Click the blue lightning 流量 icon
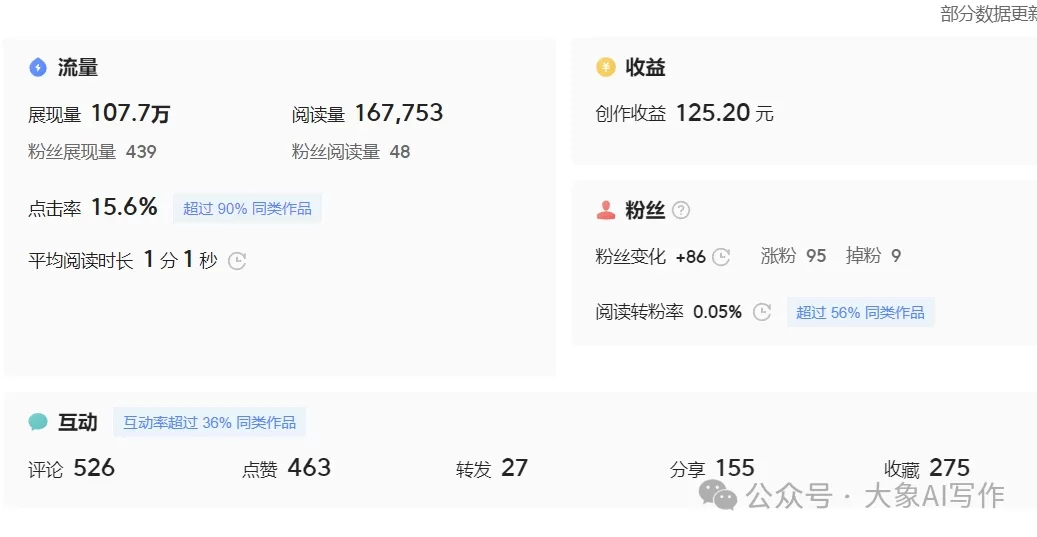 point(38,68)
